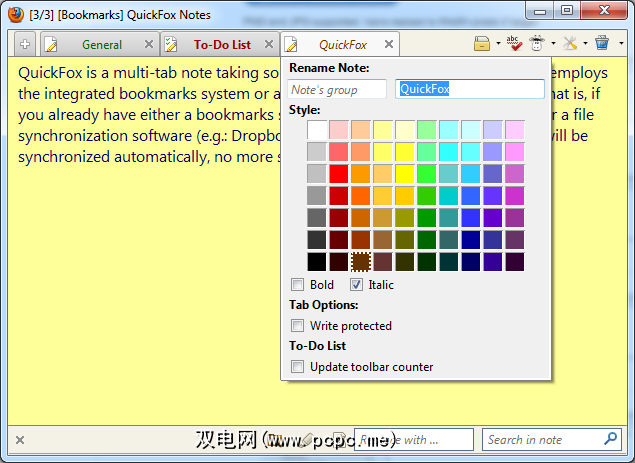Image resolution: width=635 pixels, height=463 pixels.
Task: Click the cow icon in toolbar
Action: 538,44
